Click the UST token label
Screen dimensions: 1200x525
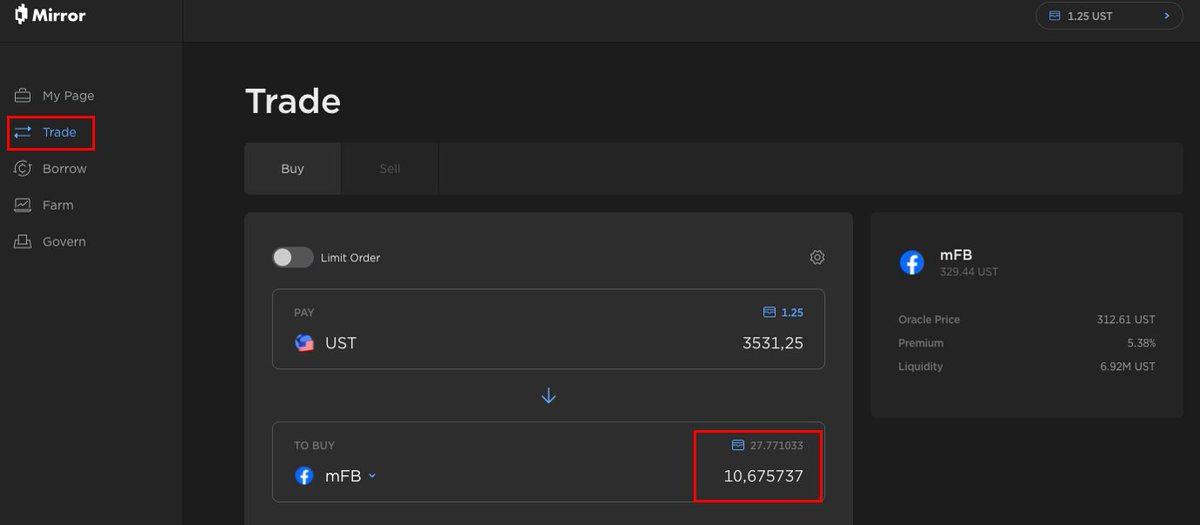coord(341,343)
